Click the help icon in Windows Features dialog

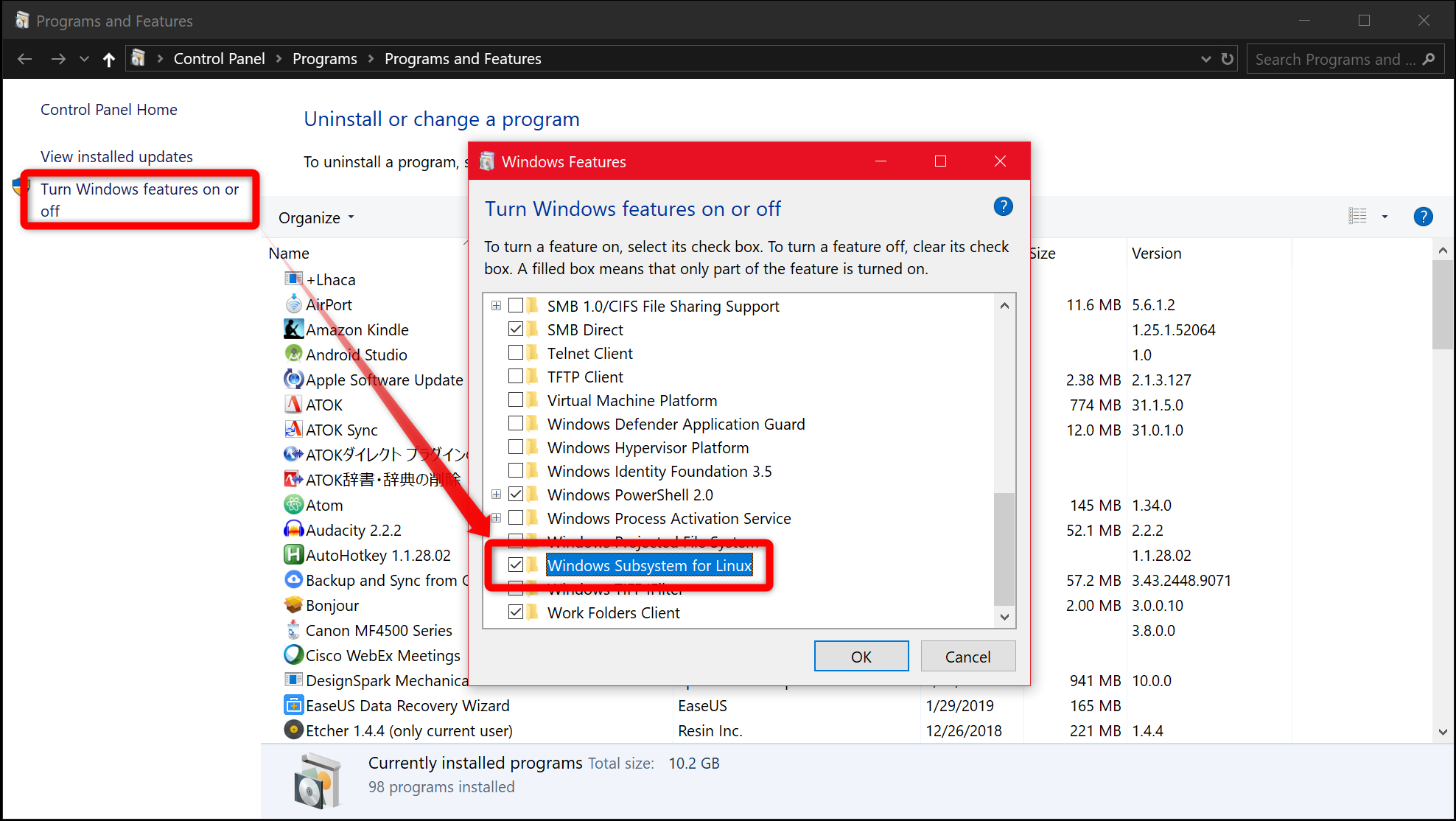pos(1003,207)
